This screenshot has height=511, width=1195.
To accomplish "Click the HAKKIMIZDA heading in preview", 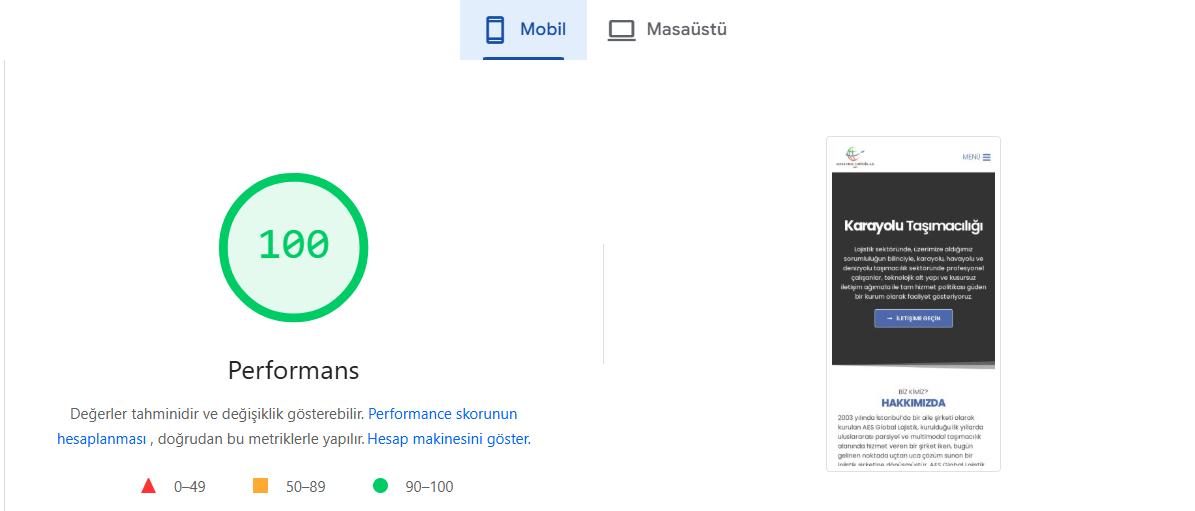I will click(913, 403).
